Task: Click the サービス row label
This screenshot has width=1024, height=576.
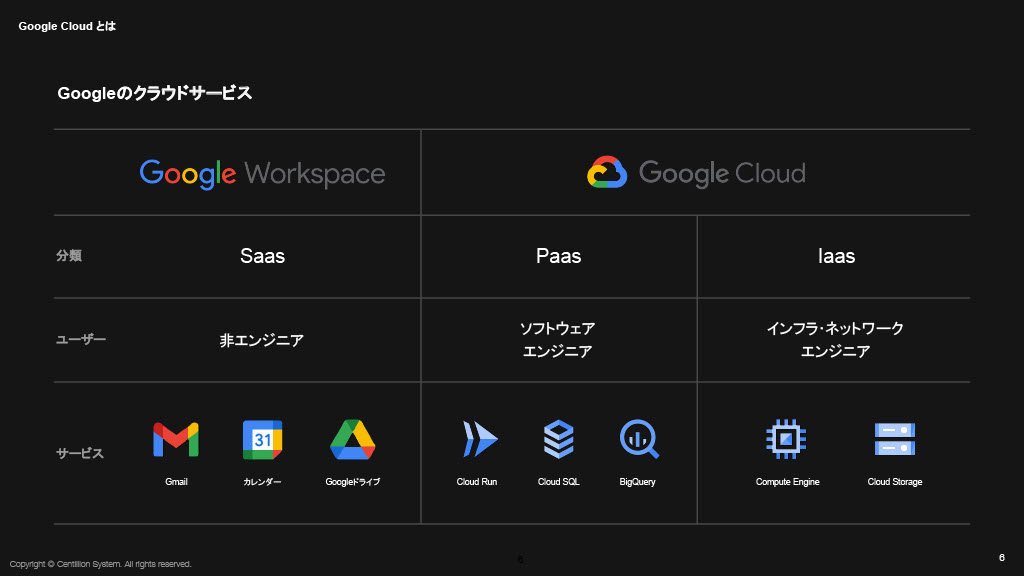Action: (x=80, y=453)
